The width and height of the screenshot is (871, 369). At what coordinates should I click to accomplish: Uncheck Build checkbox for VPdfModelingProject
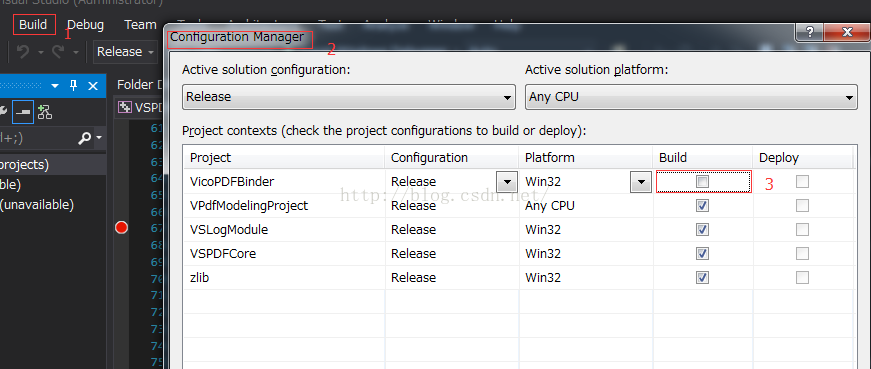703,206
